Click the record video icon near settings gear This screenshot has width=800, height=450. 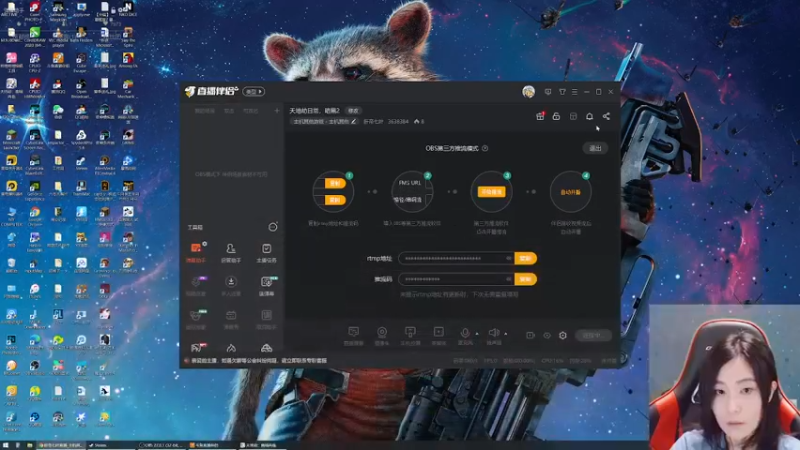click(x=531, y=335)
